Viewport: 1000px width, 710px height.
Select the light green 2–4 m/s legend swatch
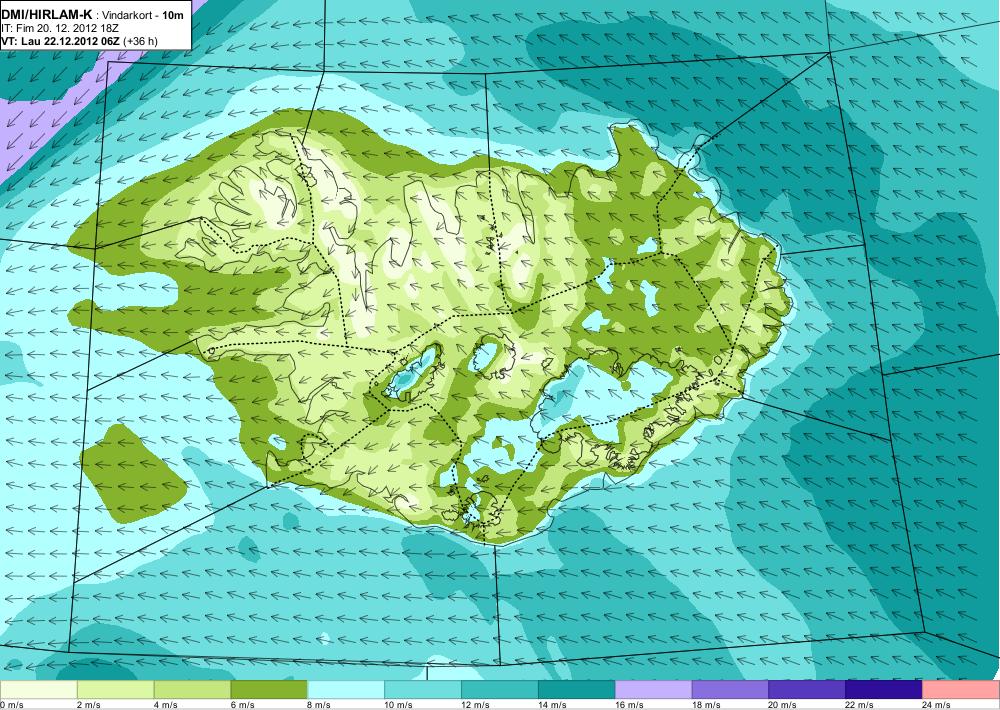115,690
